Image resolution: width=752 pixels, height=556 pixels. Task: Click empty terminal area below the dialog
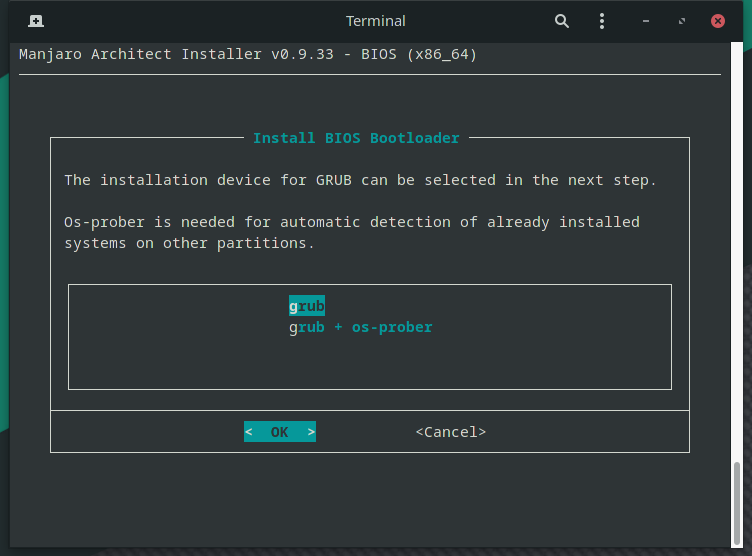[x=370, y=500]
